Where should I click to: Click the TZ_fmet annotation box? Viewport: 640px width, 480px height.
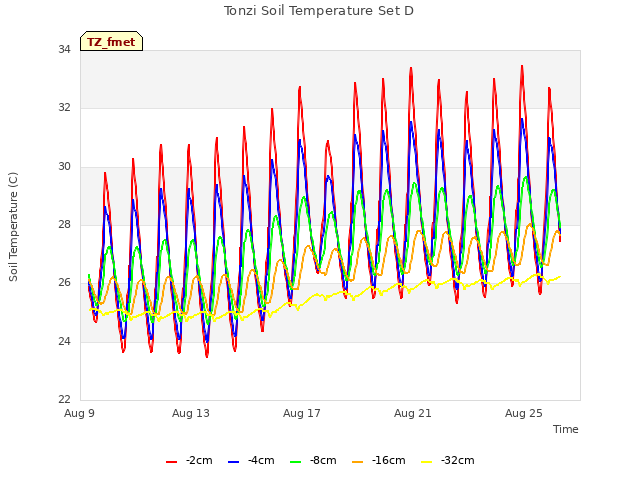point(111,41)
